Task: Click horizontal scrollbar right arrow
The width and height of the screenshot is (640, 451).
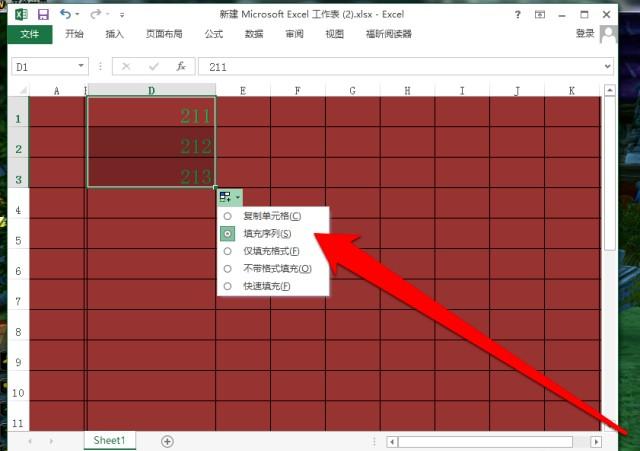Action: (x=596, y=442)
